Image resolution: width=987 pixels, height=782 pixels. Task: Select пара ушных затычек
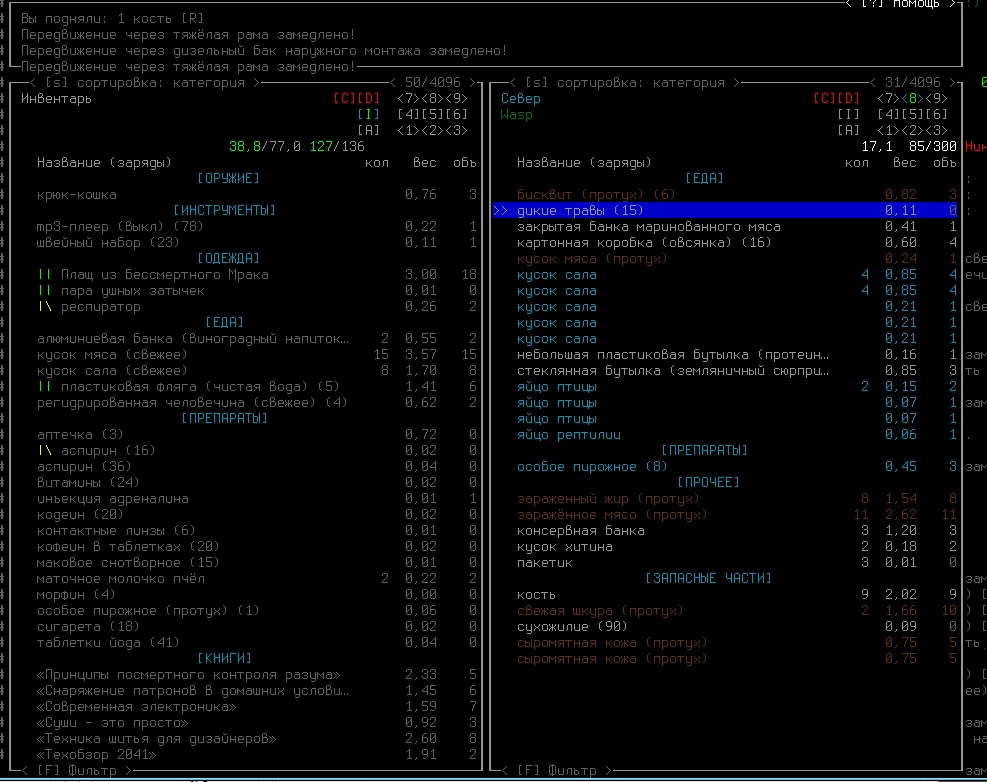257,291
